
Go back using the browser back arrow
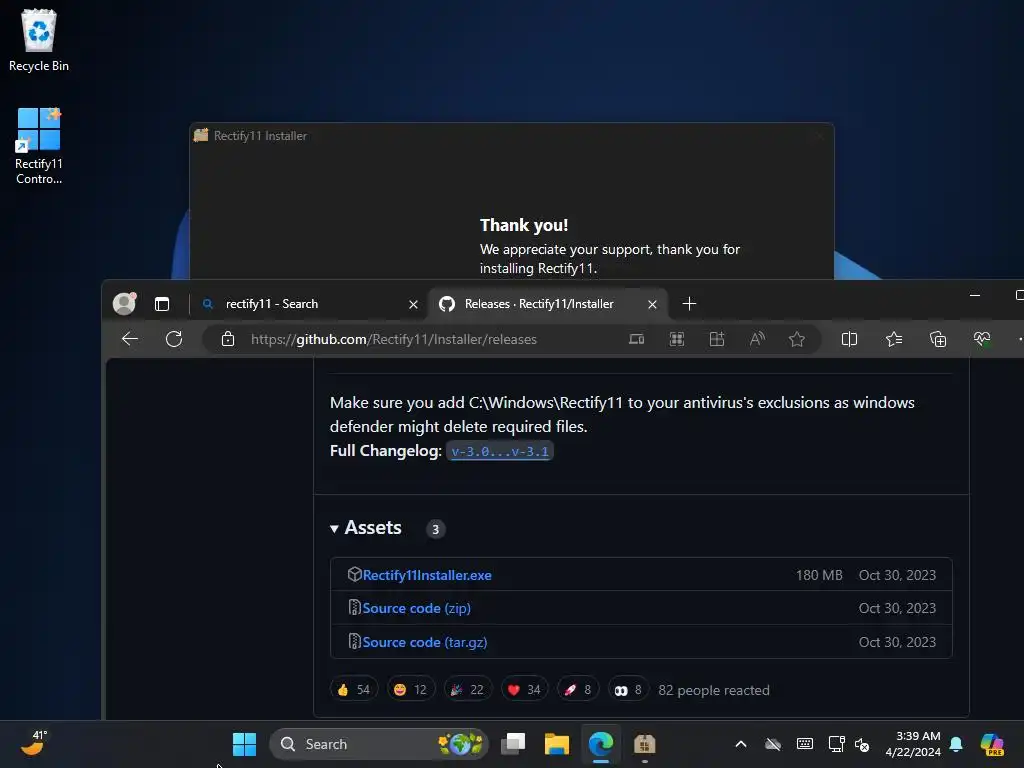click(130, 339)
